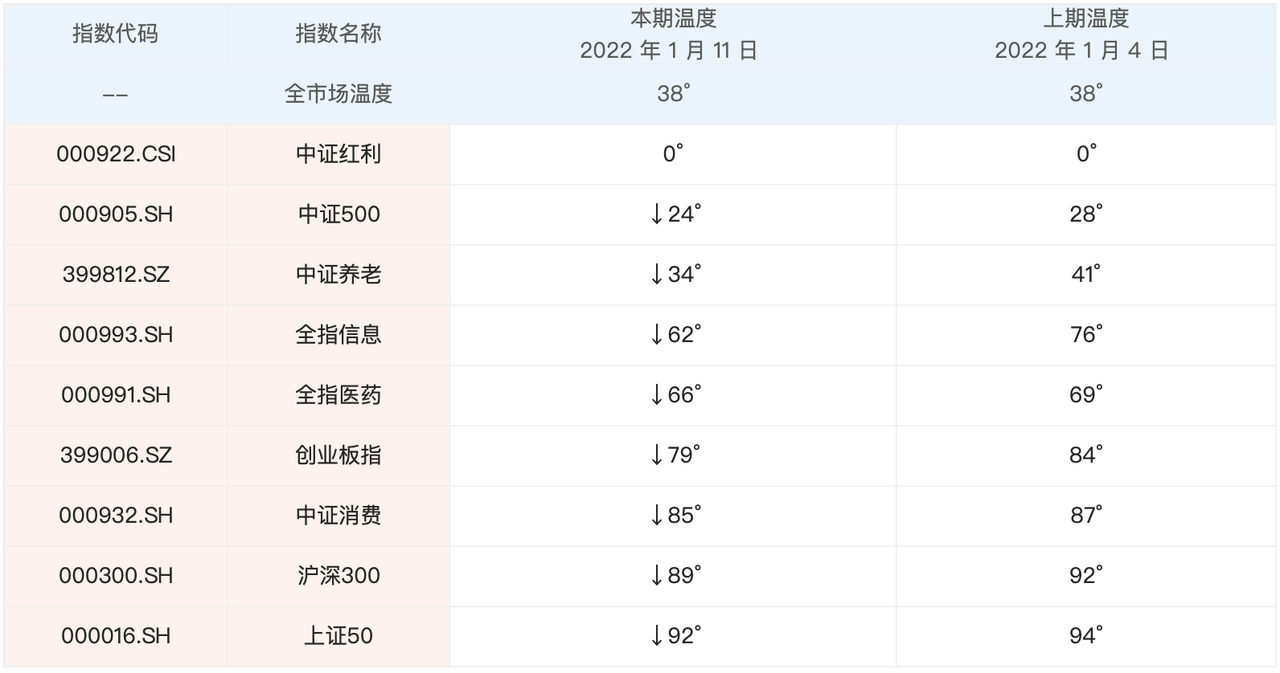Click the 中证消费 index name

click(338, 515)
